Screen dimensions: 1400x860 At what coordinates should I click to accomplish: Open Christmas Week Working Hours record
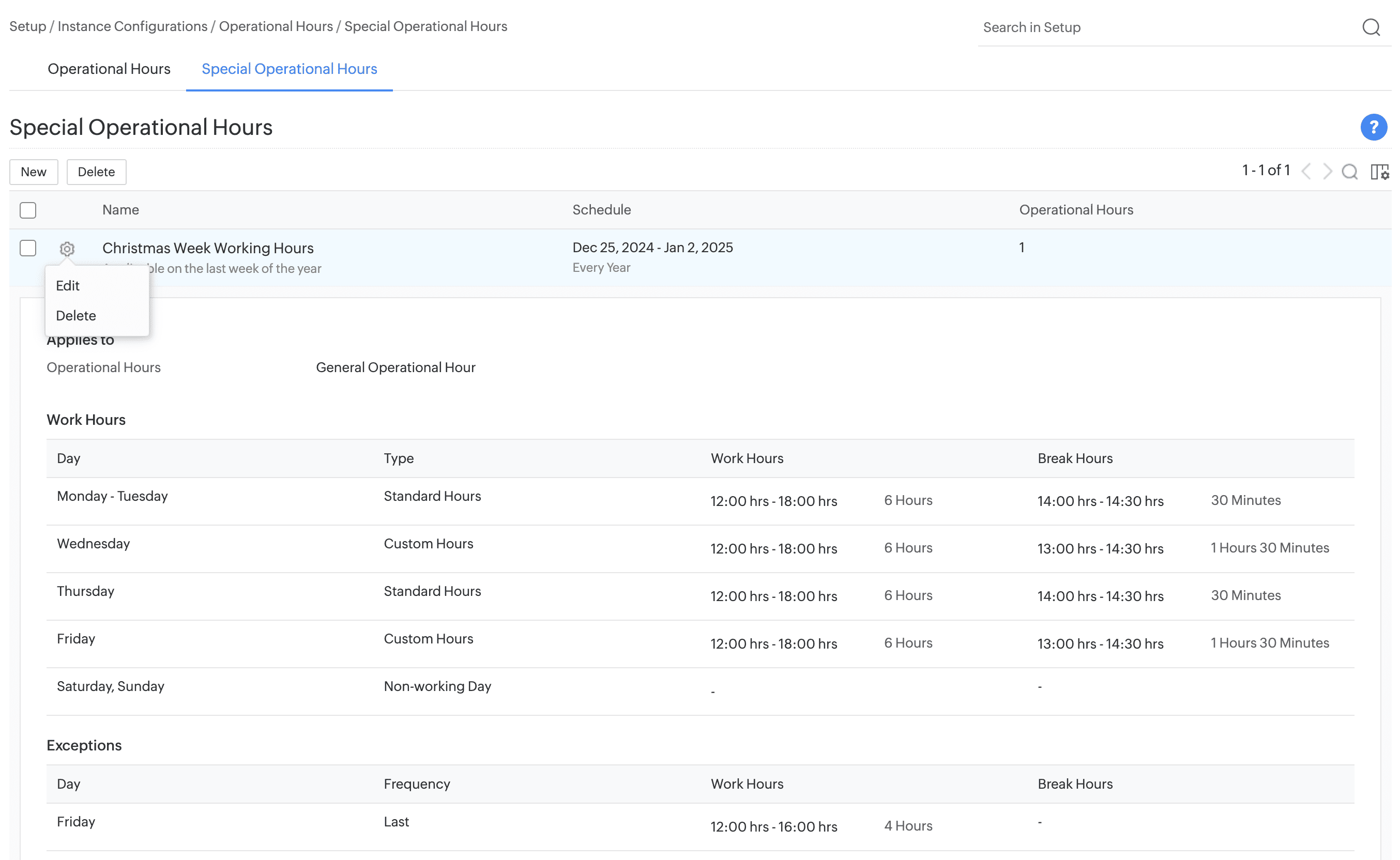click(208, 248)
